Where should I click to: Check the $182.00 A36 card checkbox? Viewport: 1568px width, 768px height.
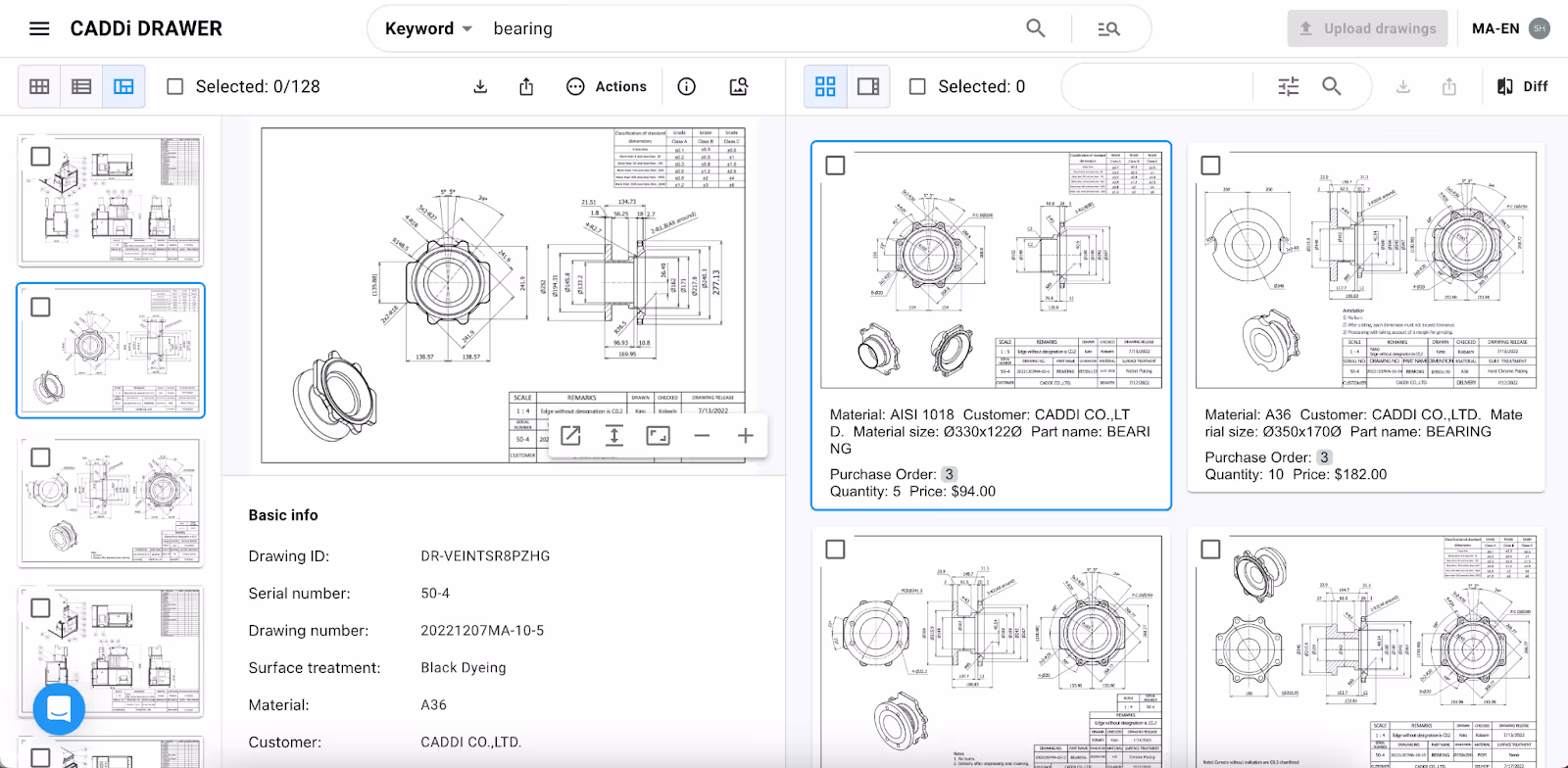pos(1210,166)
